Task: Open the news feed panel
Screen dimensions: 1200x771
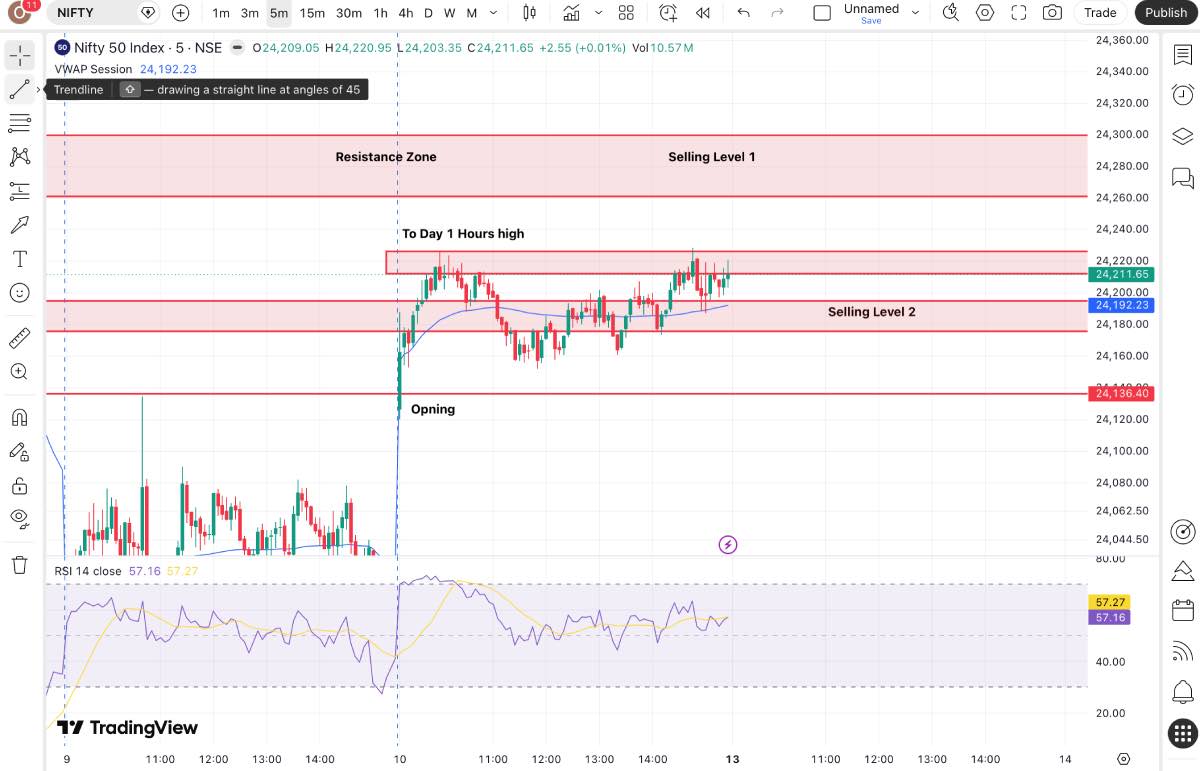Action: pos(1183,651)
